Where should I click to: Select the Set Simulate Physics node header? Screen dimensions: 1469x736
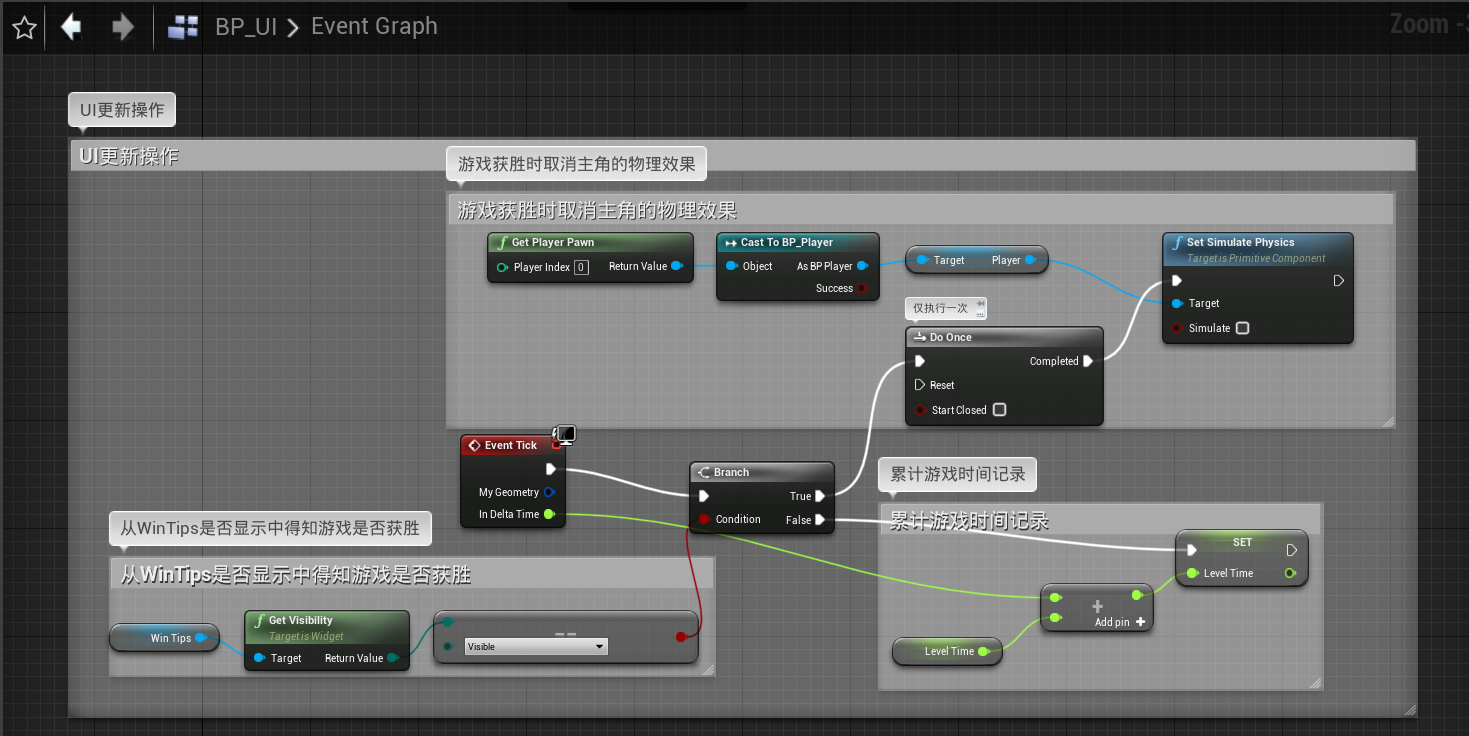click(x=1258, y=249)
